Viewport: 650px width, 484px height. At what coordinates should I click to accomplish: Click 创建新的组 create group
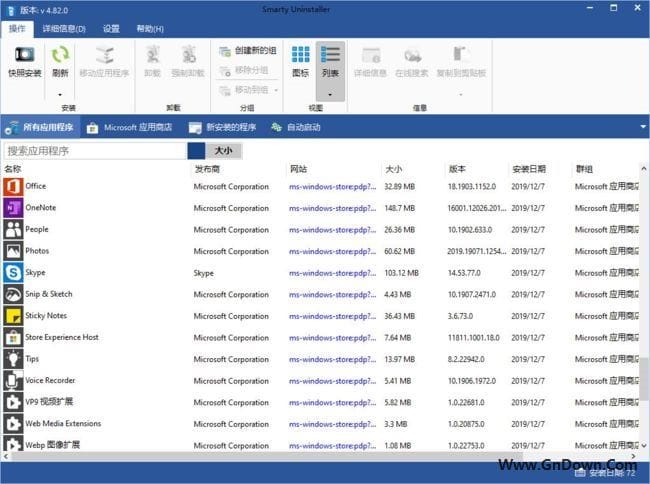[x=247, y=51]
